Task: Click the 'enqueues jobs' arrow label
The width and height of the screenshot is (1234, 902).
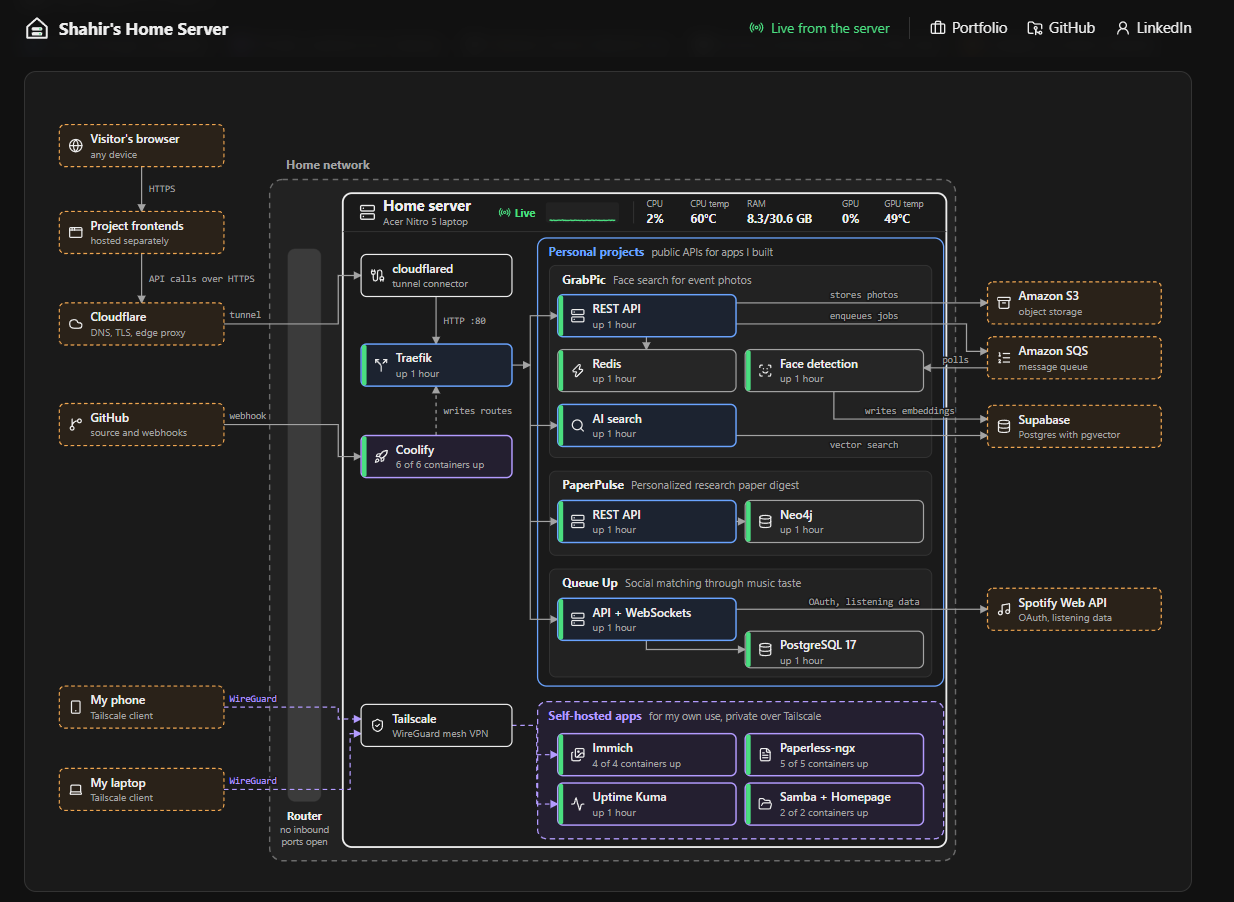Action: pos(864,316)
